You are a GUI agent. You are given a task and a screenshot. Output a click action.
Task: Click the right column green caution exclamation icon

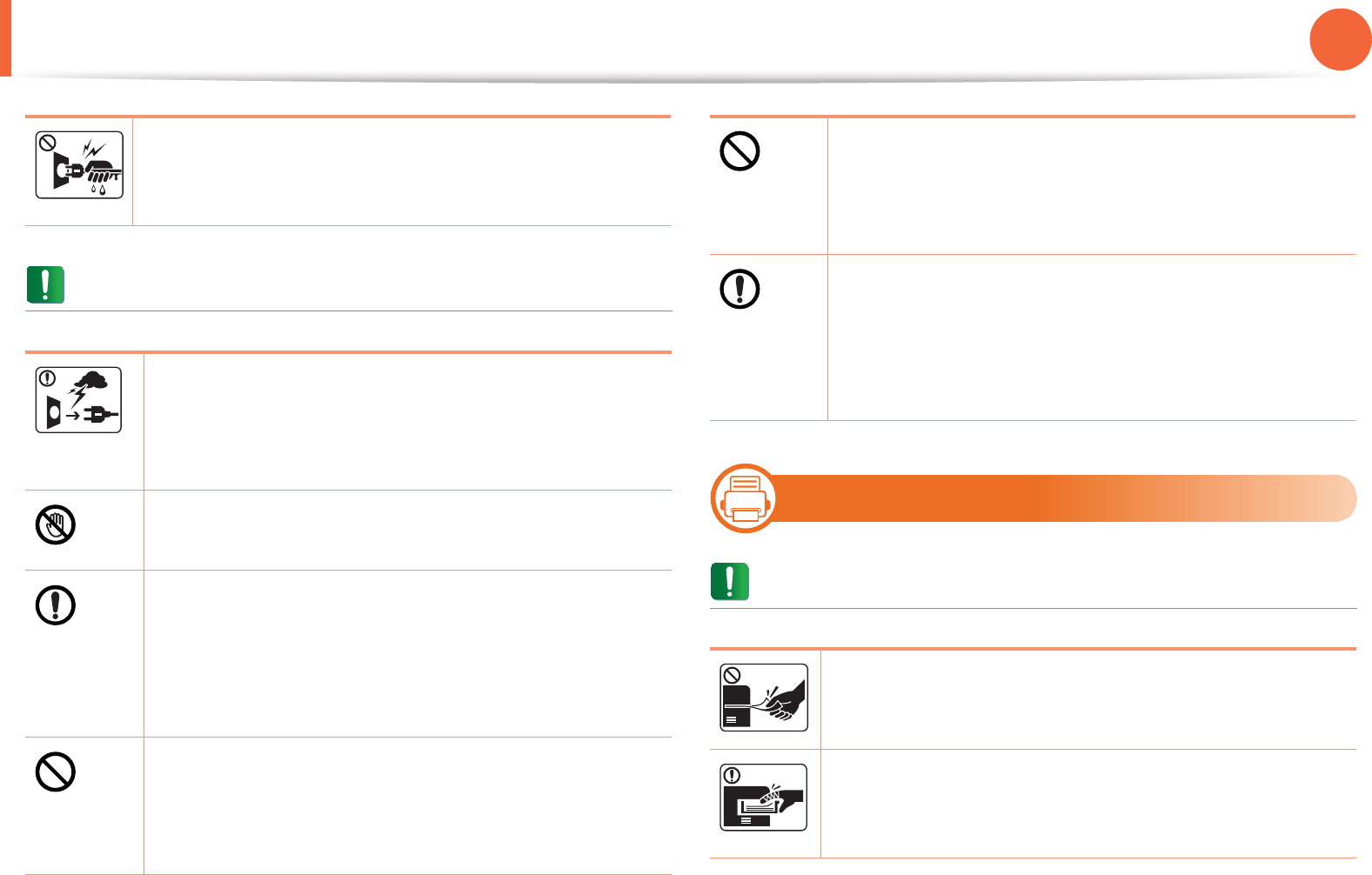pos(730,582)
